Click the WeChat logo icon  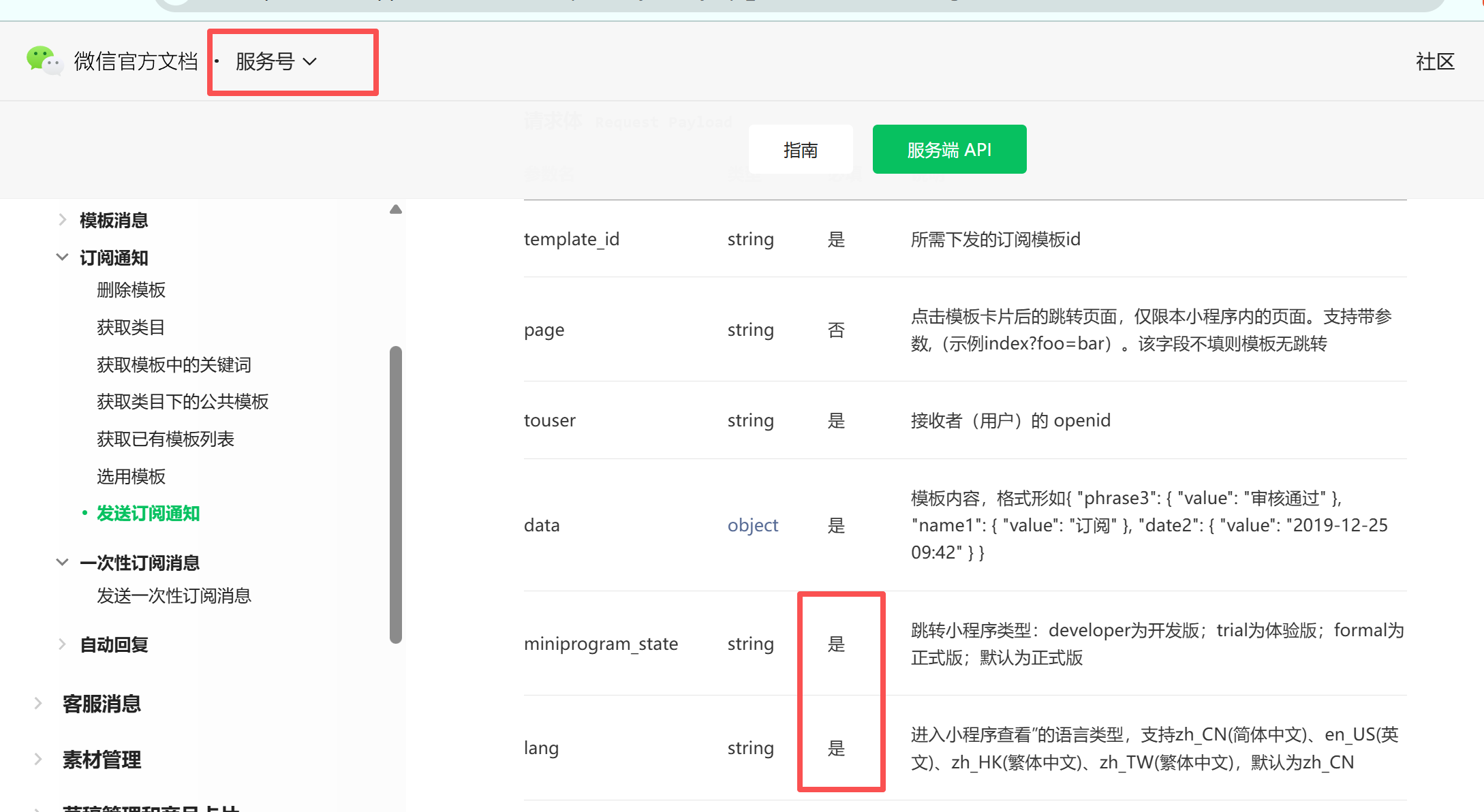[44, 61]
